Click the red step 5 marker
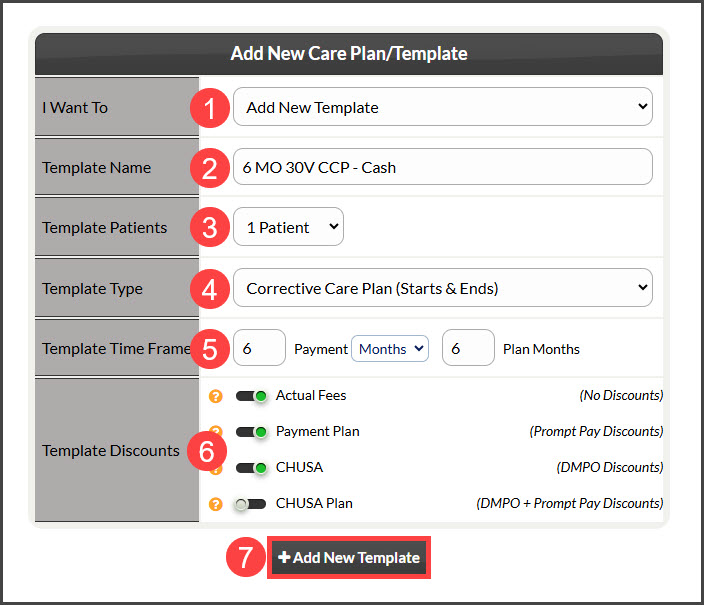Image resolution: width=704 pixels, height=605 pixels. 210,349
